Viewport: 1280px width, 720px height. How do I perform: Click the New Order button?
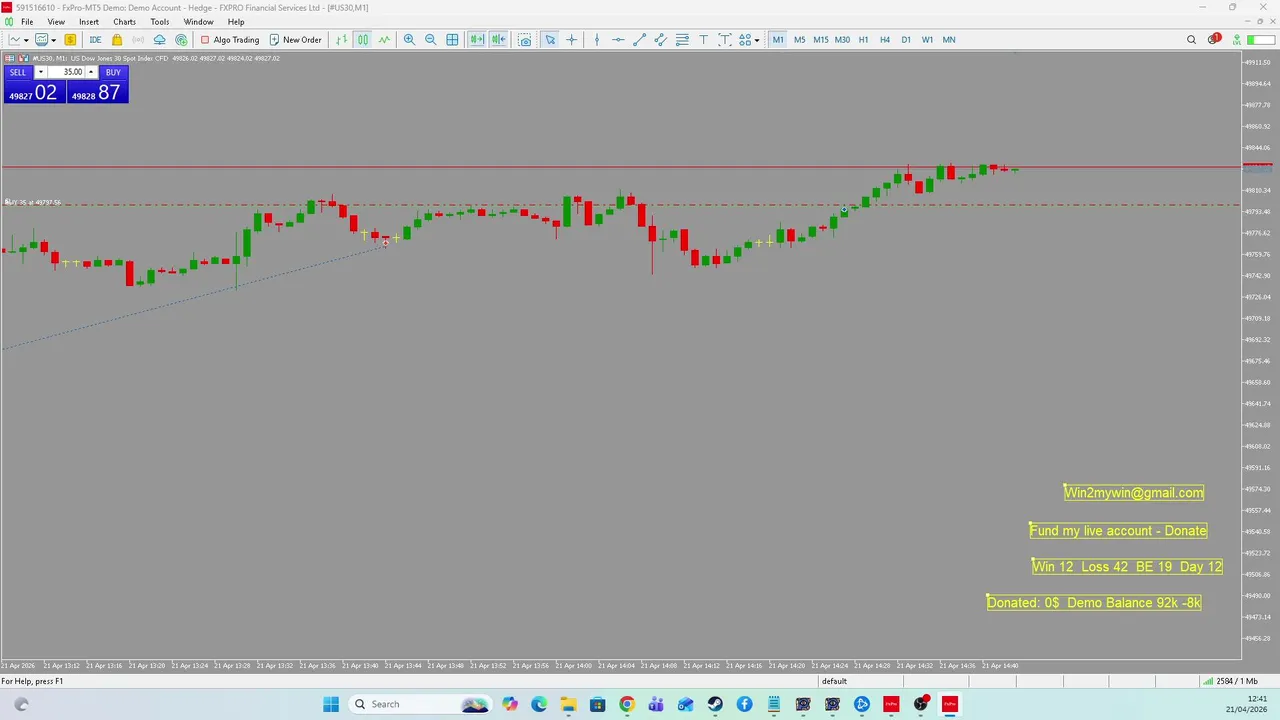click(296, 40)
